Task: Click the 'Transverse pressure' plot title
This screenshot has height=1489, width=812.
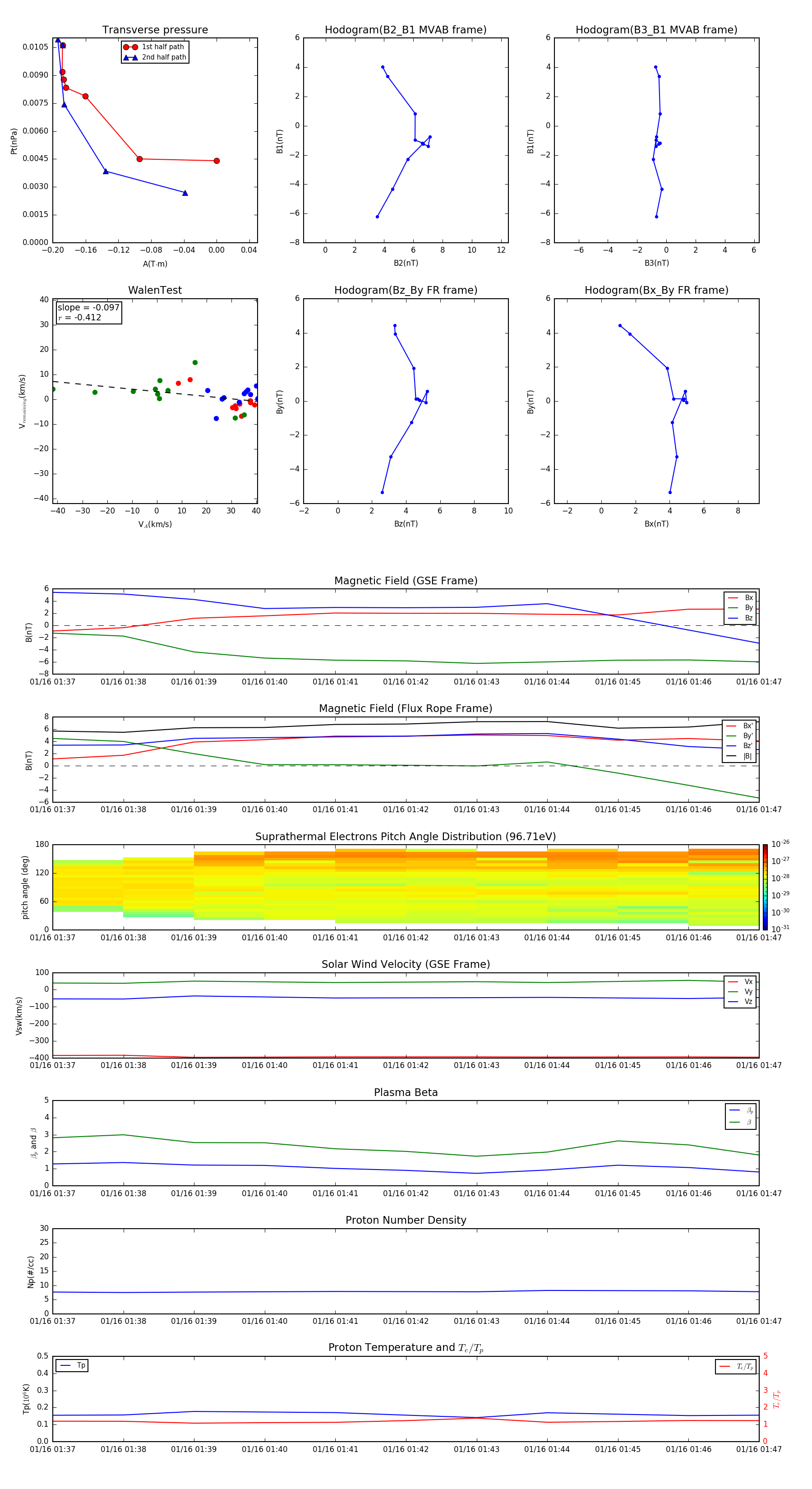Action: click(155, 30)
